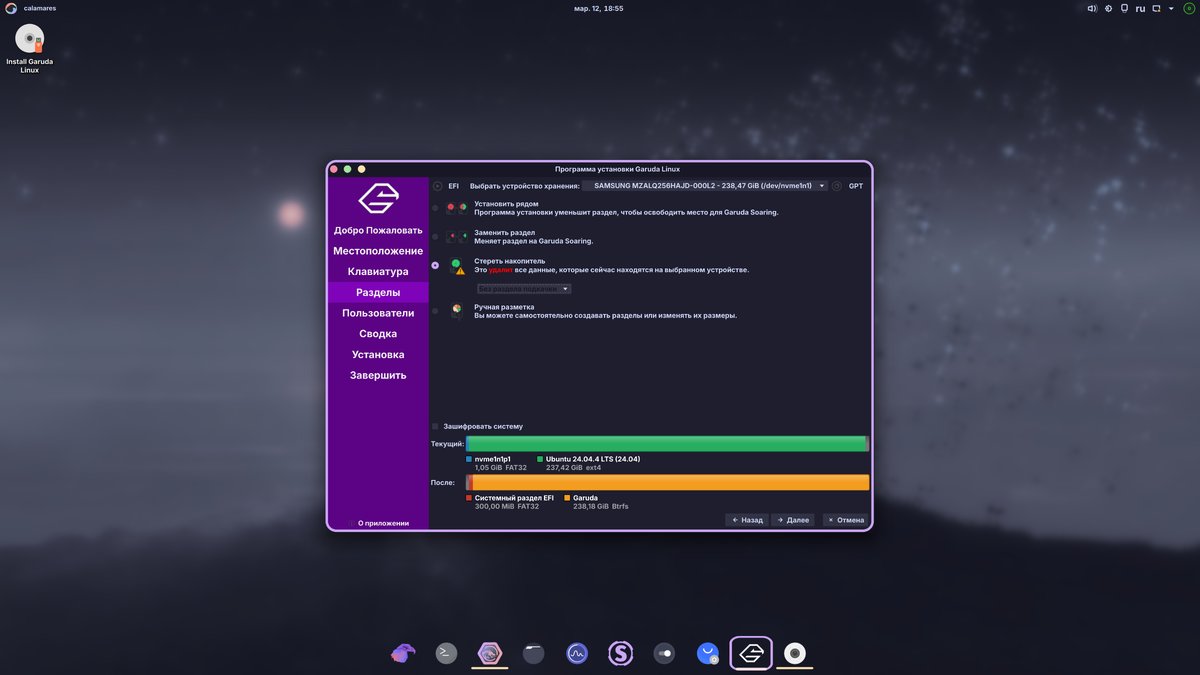Go to the 'Пользователи' step in sidebar
This screenshot has width=1200, height=675.
[x=378, y=313]
